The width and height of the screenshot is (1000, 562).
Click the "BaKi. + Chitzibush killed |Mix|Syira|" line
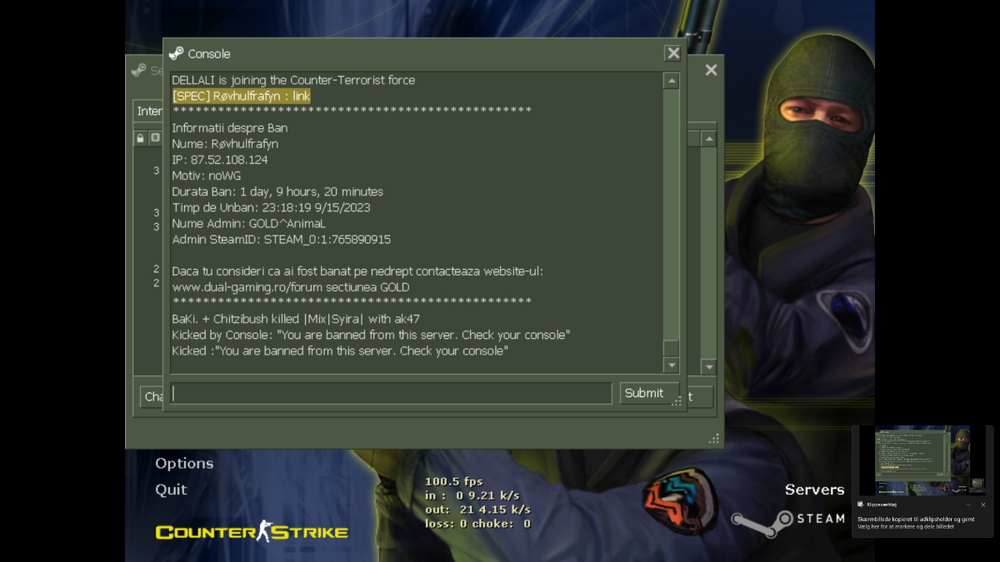pyautogui.click(x=296, y=319)
